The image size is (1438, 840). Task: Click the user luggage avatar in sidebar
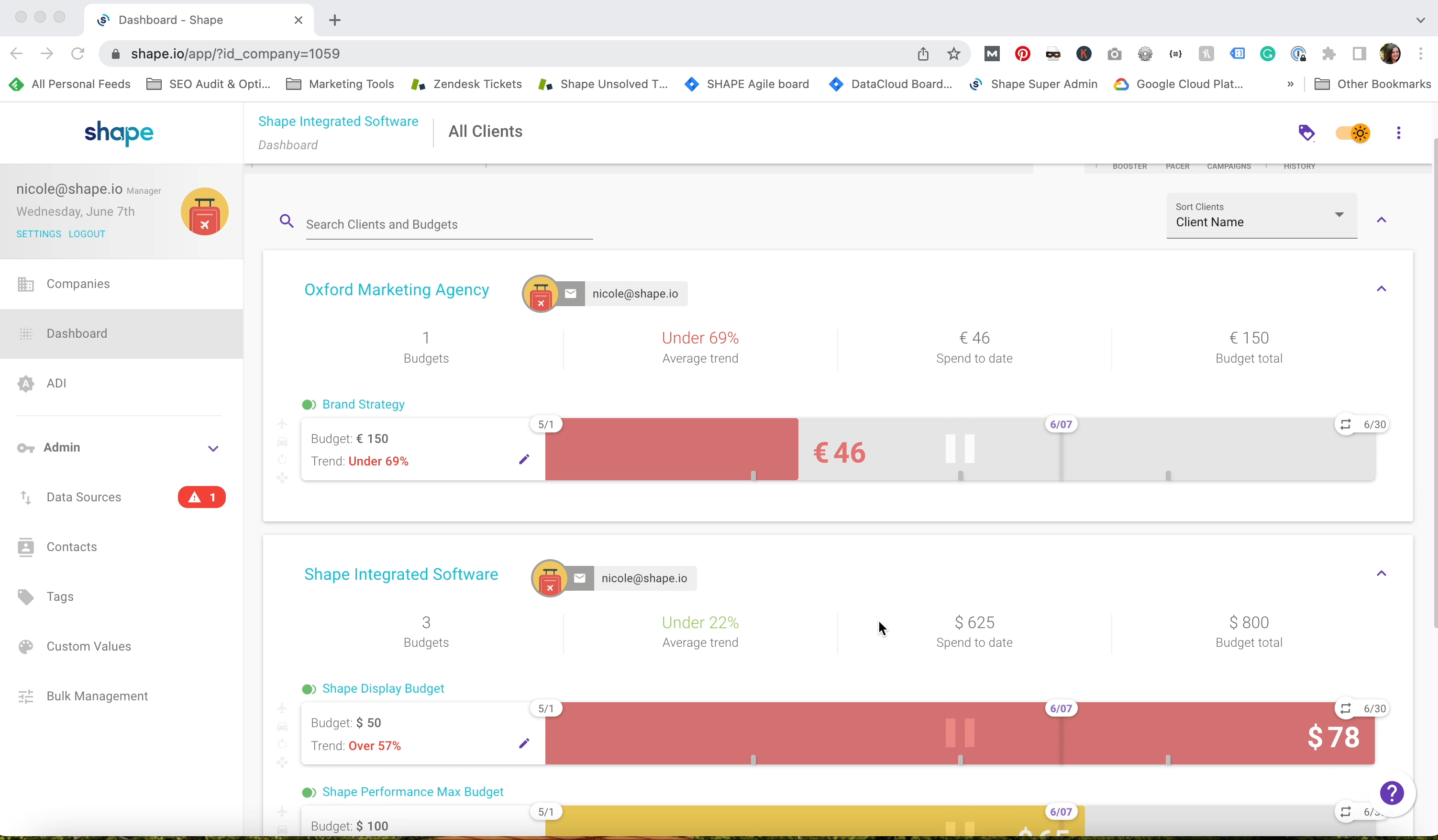204,212
